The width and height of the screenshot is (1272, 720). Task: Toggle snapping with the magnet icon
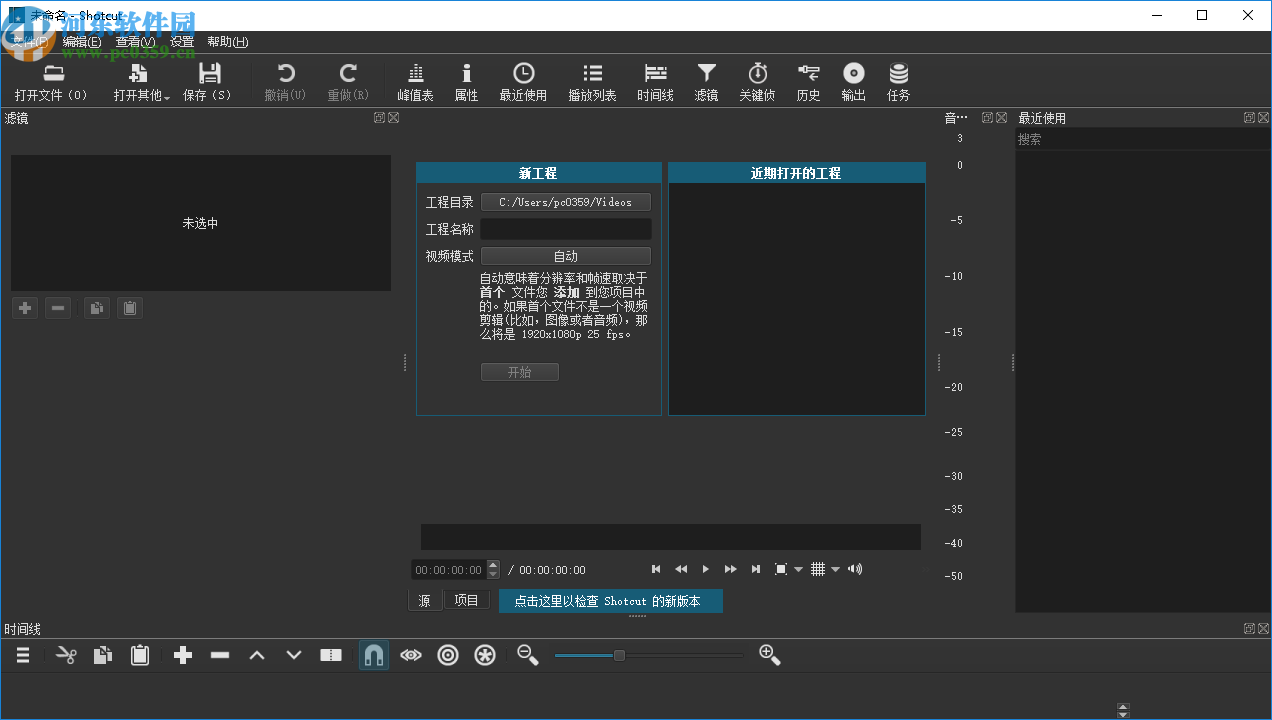[x=373, y=655]
